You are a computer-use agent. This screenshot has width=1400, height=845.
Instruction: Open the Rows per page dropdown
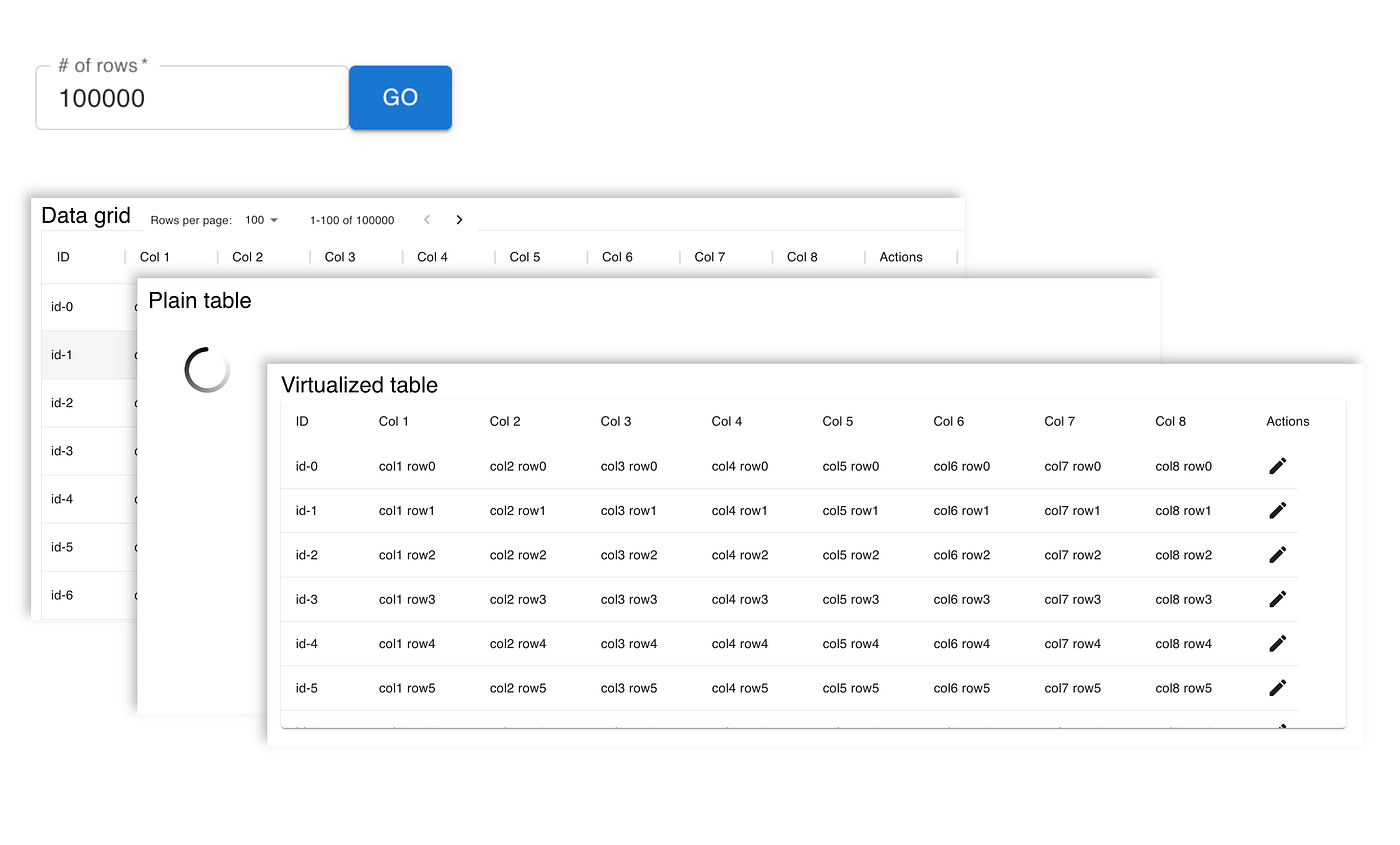[x=262, y=220]
